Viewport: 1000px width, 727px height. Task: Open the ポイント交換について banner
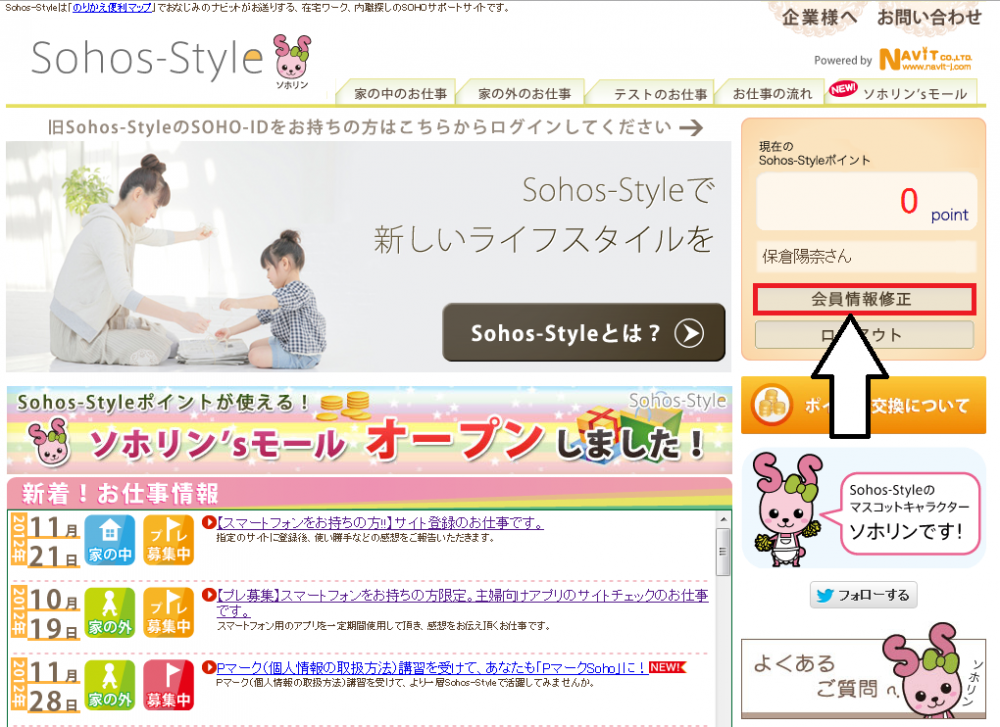[x=864, y=405]
